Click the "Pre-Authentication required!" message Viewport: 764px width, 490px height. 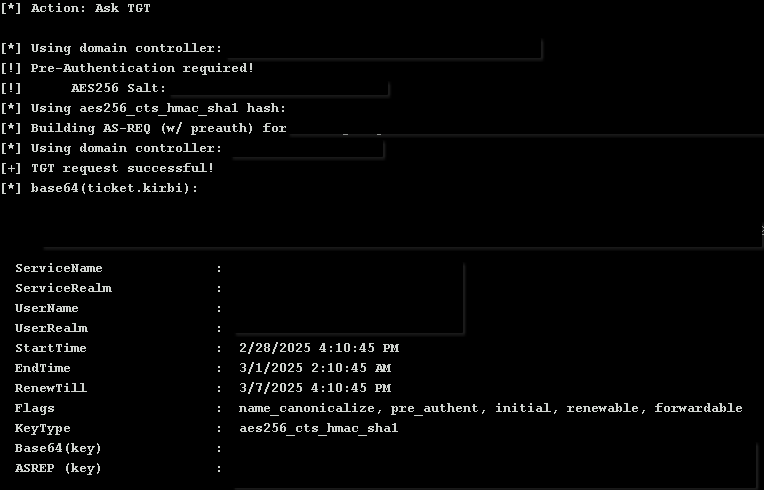pos(142,68)
